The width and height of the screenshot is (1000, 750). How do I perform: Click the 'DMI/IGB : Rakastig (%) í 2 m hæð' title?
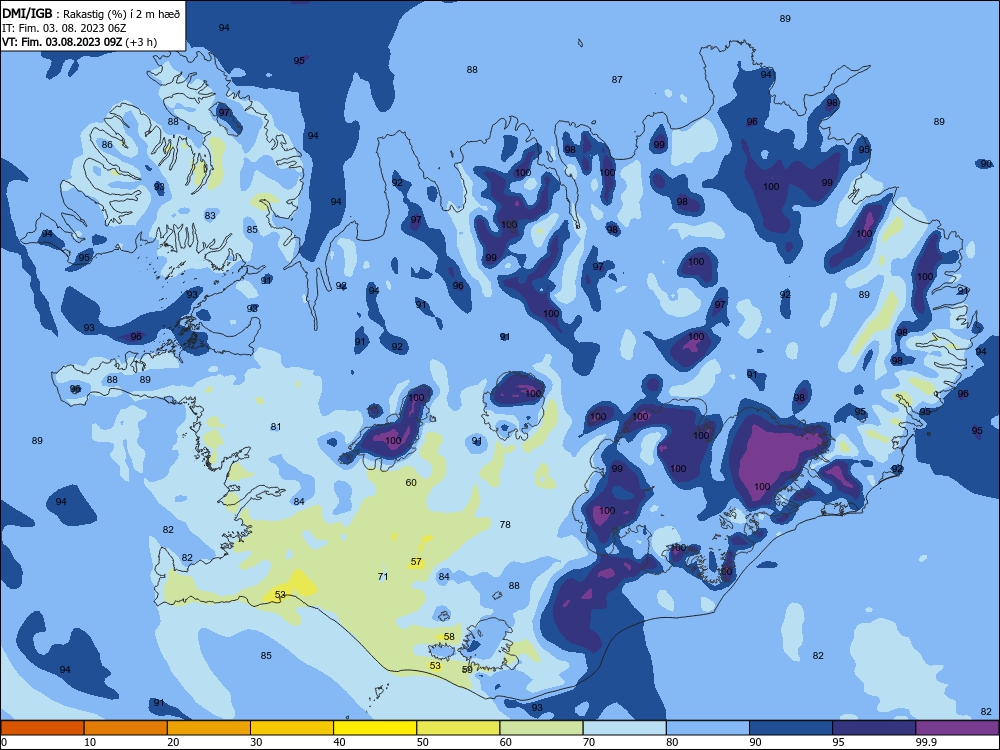91,13
